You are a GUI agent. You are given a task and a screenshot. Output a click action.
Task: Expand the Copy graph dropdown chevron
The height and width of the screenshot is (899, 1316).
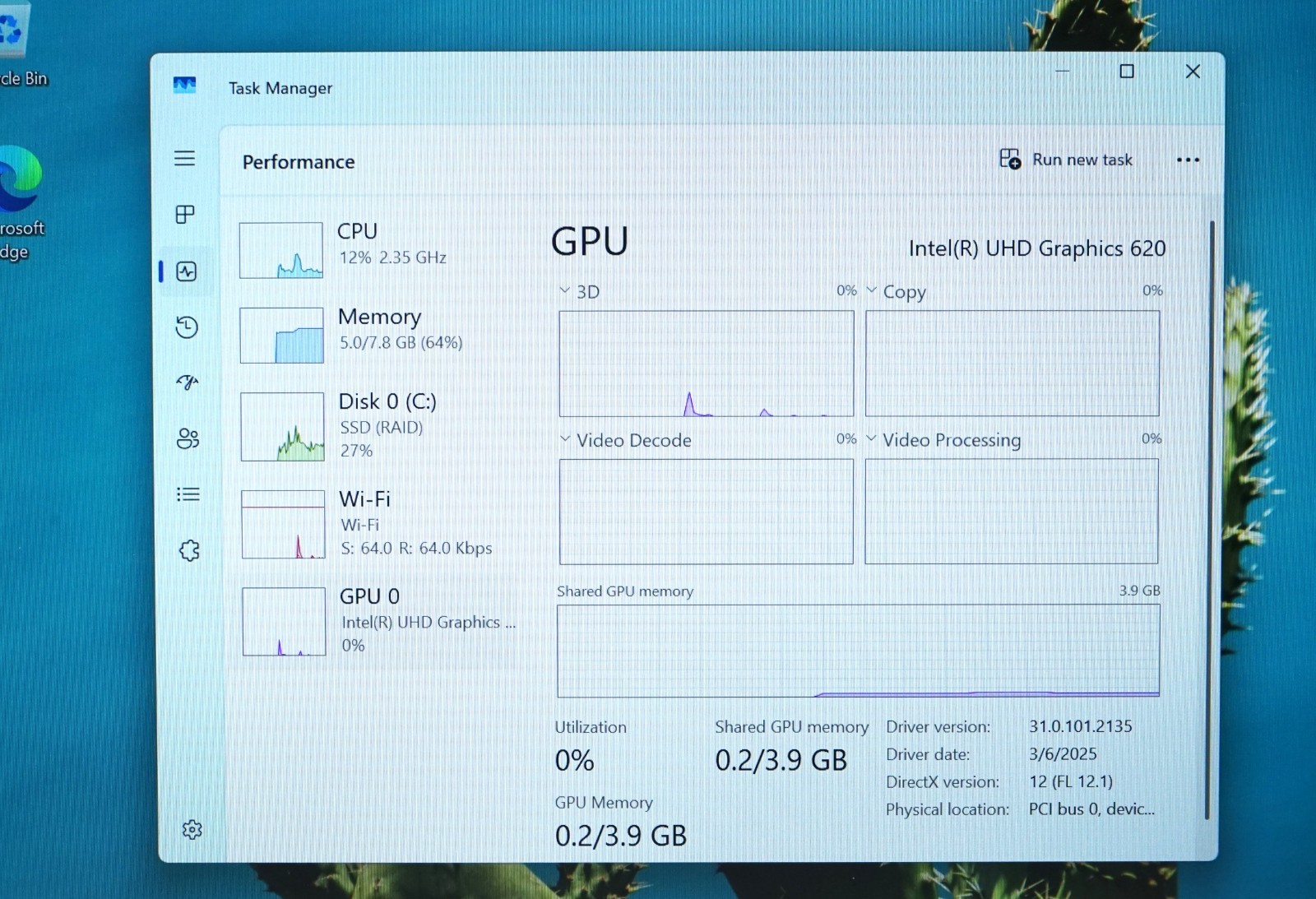[872, 290]
